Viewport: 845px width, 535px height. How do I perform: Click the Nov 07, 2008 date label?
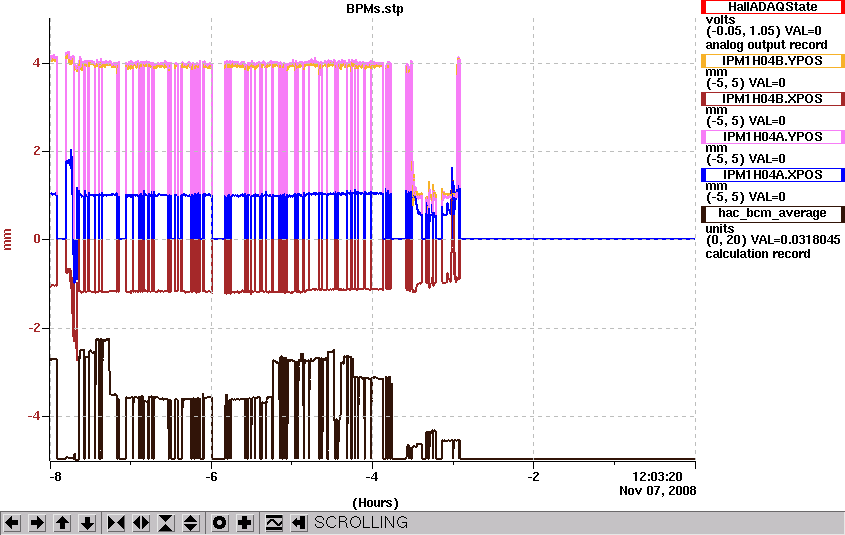(x=657, y=491)
